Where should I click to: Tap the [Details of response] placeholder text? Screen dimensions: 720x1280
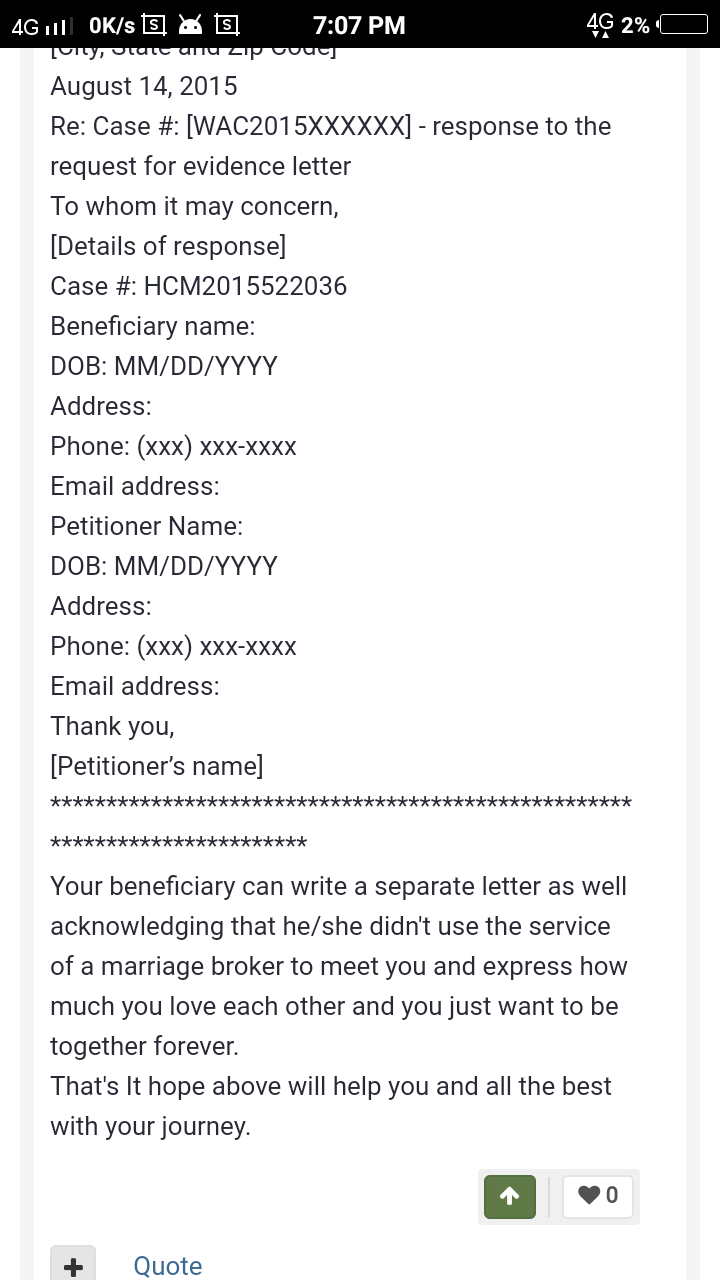168,246
